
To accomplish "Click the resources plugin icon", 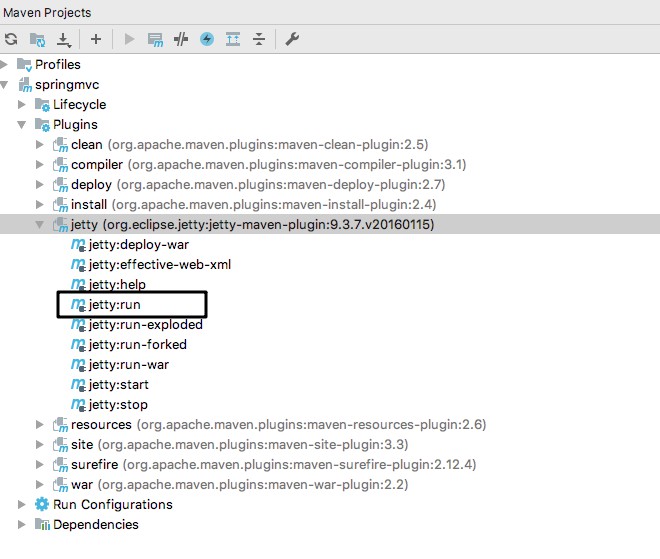I will click(60, 425).
